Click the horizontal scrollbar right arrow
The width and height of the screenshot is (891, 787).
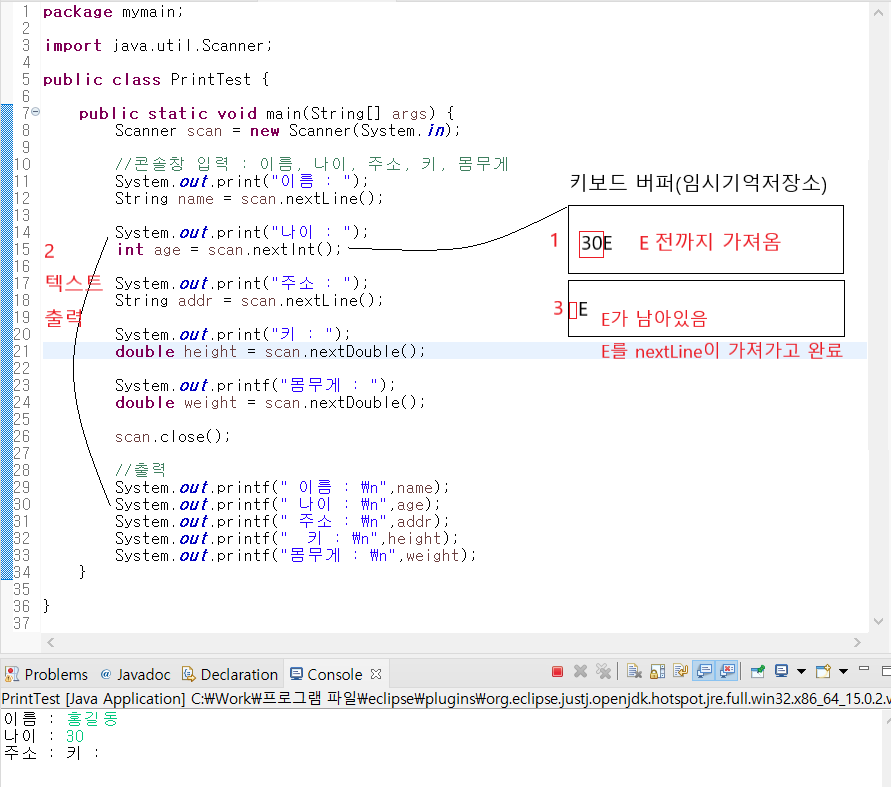click(857, 643)
